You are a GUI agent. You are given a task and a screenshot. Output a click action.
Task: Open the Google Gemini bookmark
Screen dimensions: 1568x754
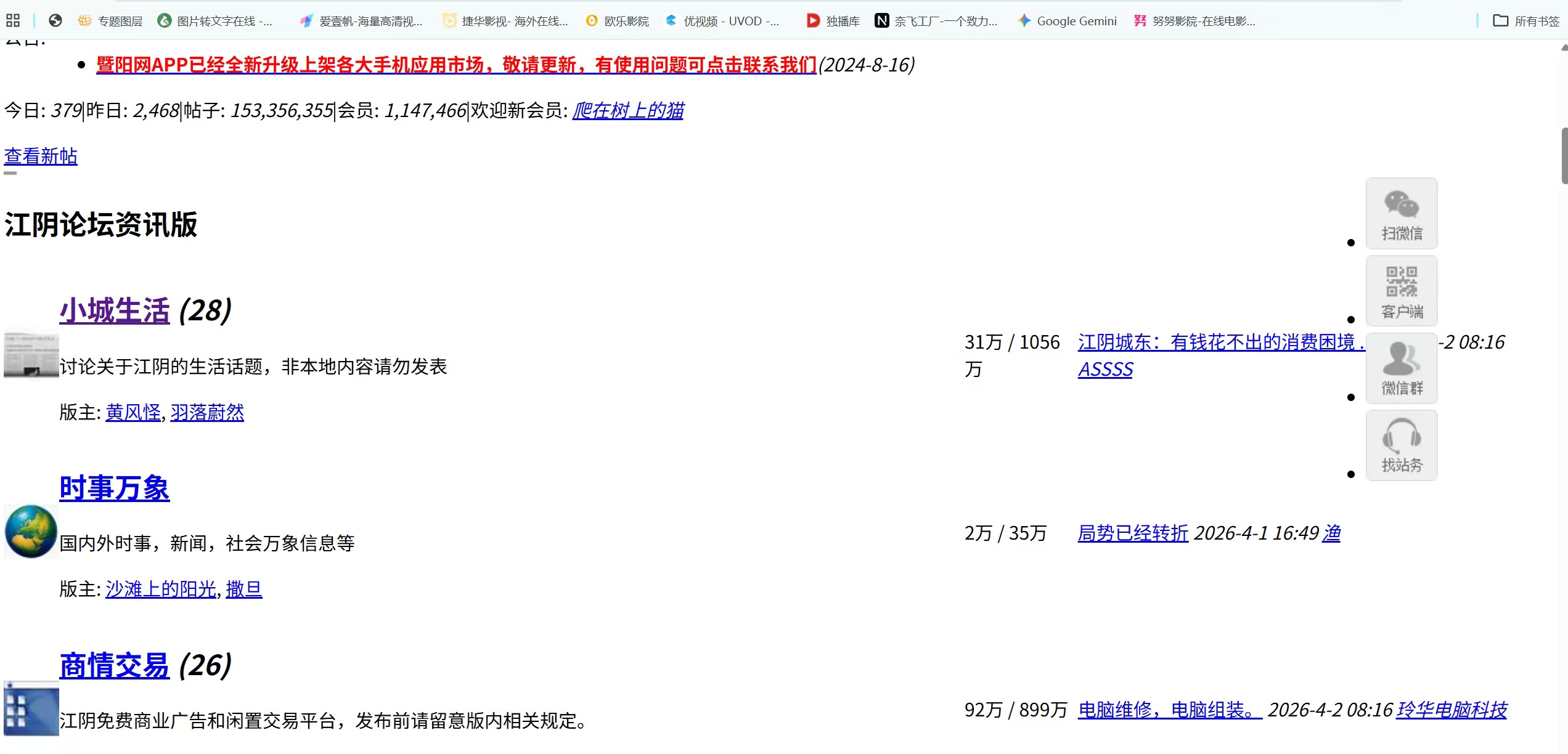pos(1068,21)
